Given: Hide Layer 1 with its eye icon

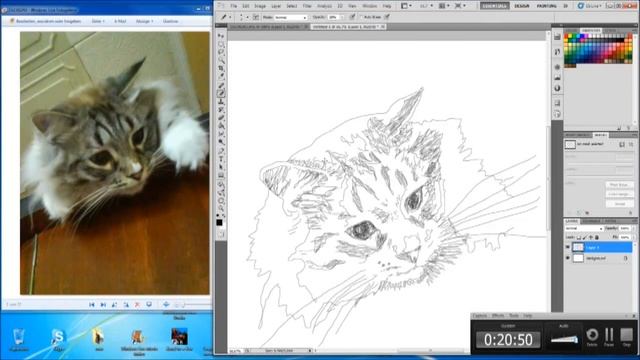Looking at the screenshot, I should click(x=568, y=247).
